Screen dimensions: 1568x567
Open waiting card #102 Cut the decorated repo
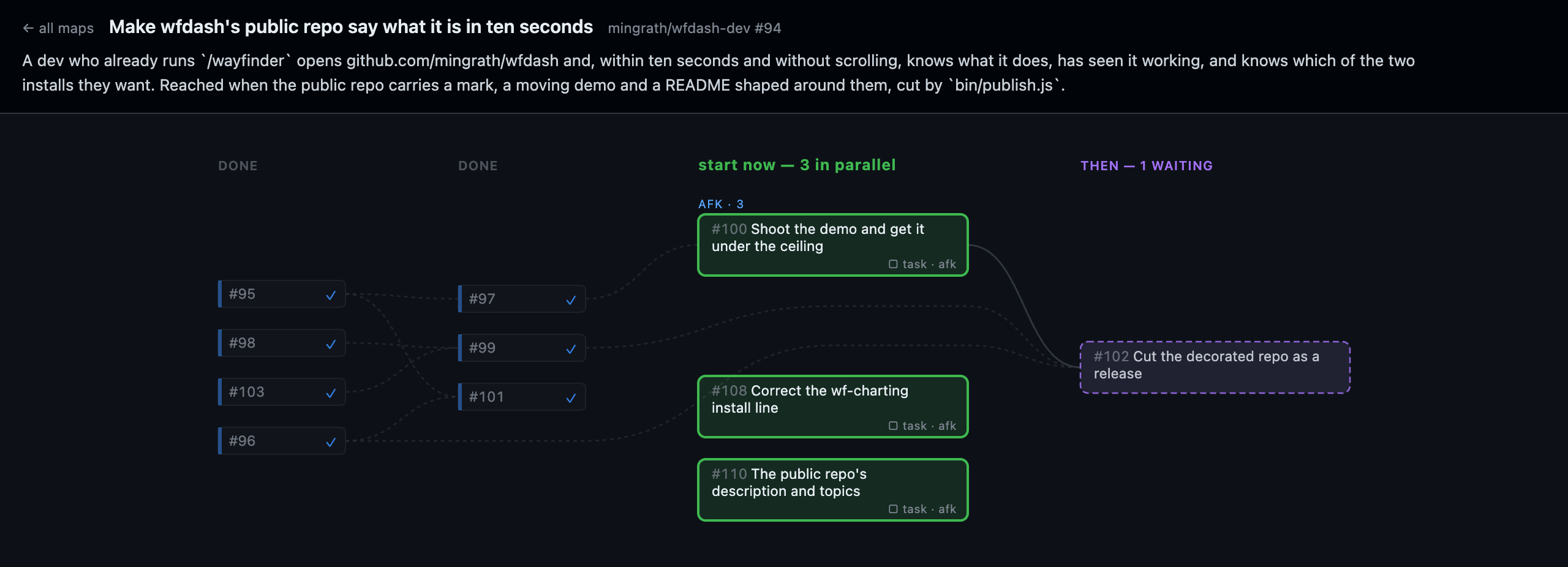click(x=1215, y=367)
